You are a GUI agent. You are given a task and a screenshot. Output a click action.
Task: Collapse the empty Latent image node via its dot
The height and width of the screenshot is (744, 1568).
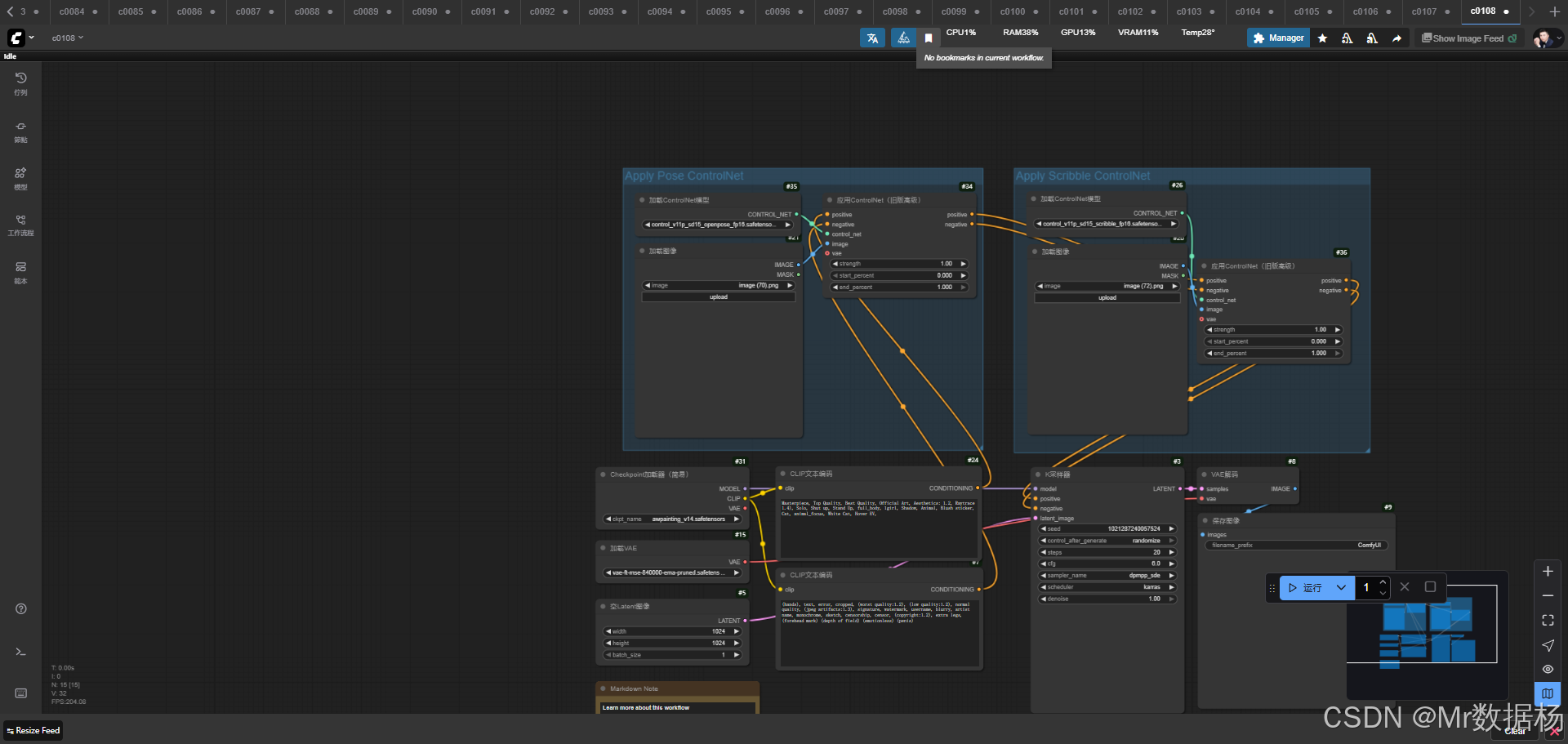(603, 607)
